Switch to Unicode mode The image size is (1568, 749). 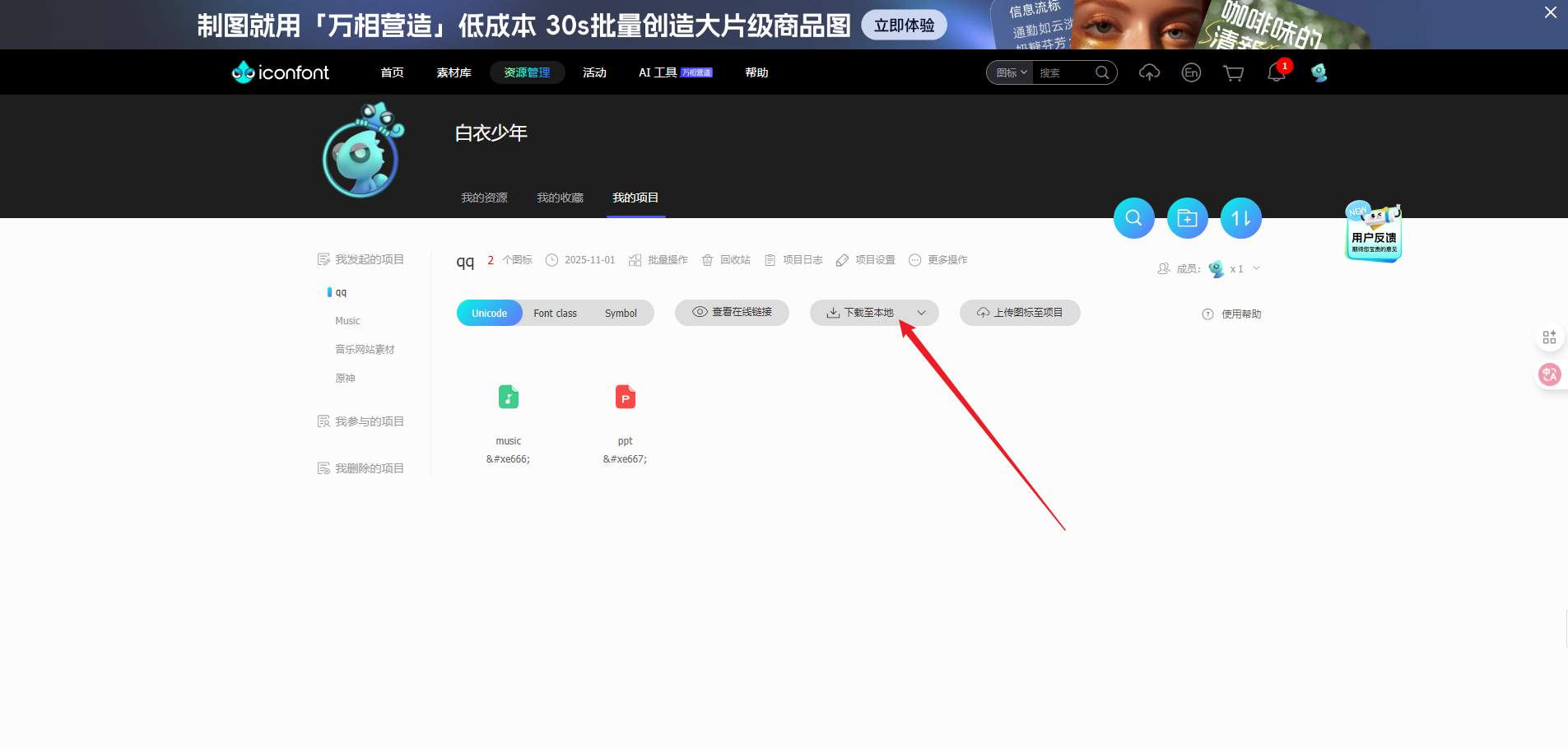489,314
